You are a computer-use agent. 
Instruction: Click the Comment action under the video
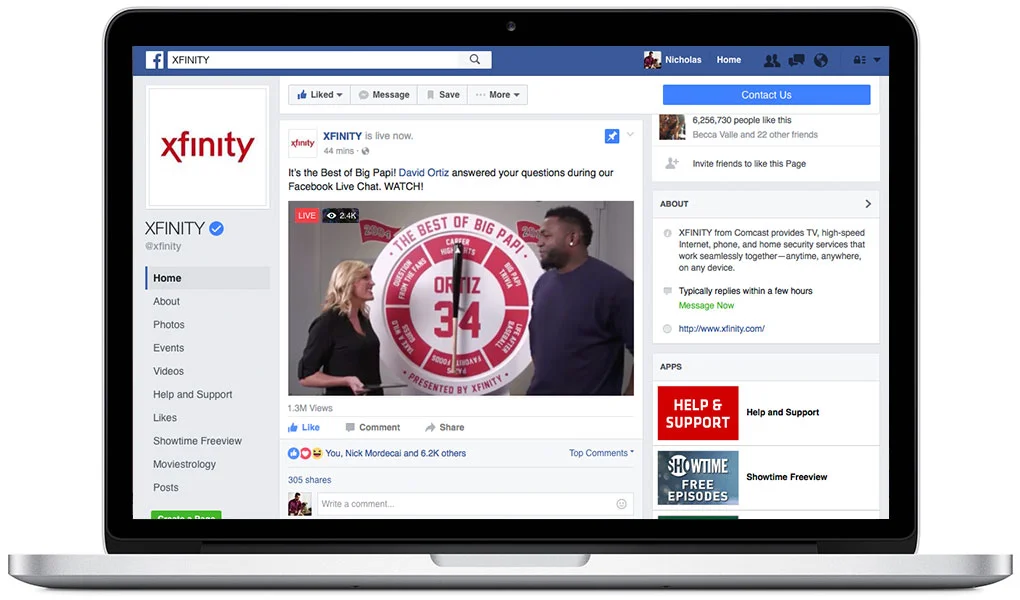tap(373, 428)
